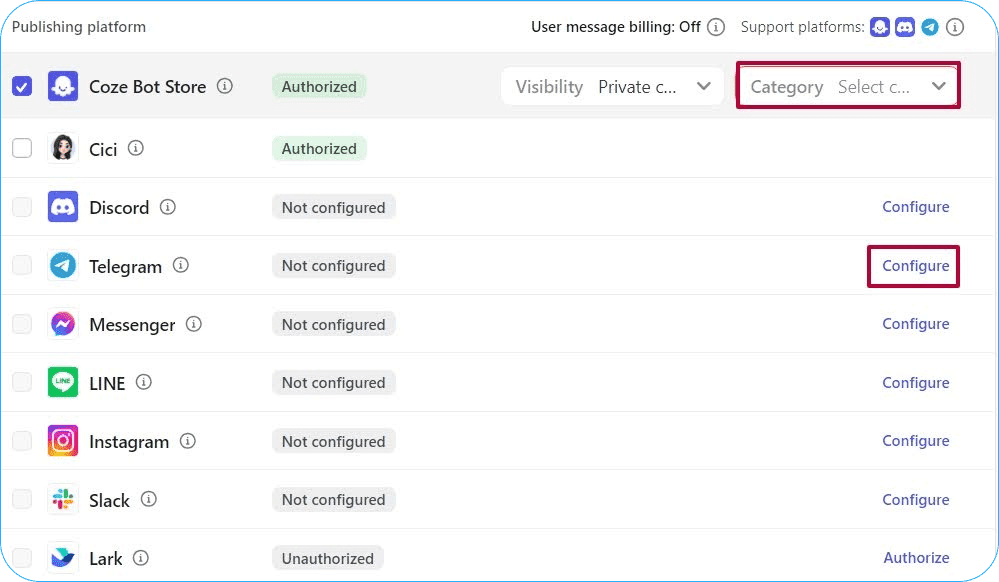
Task: Show info tooltip beside Messenger
Action: point(193,324)
